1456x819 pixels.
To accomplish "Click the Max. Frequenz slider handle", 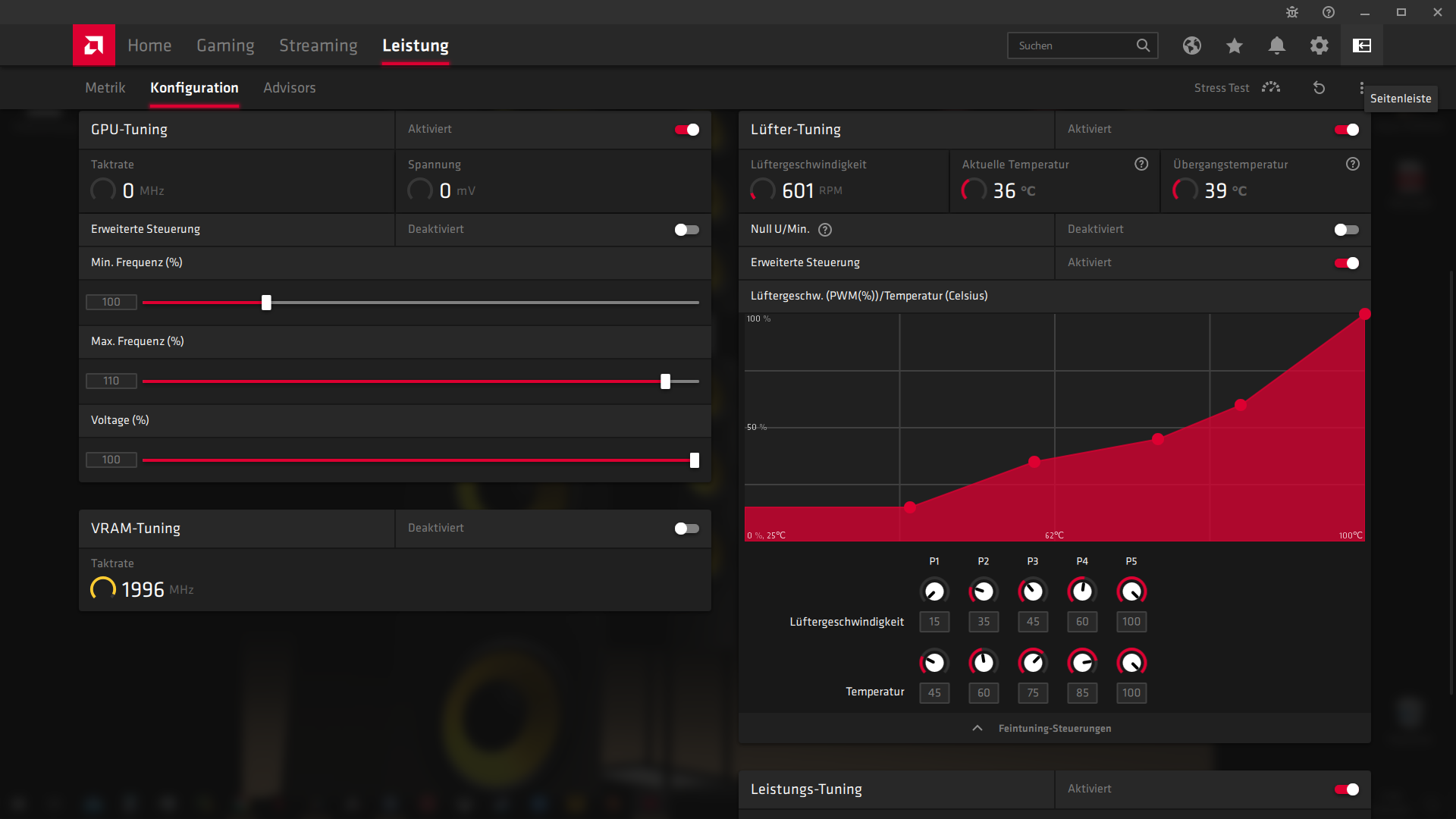I will click(x=665, y=381).
